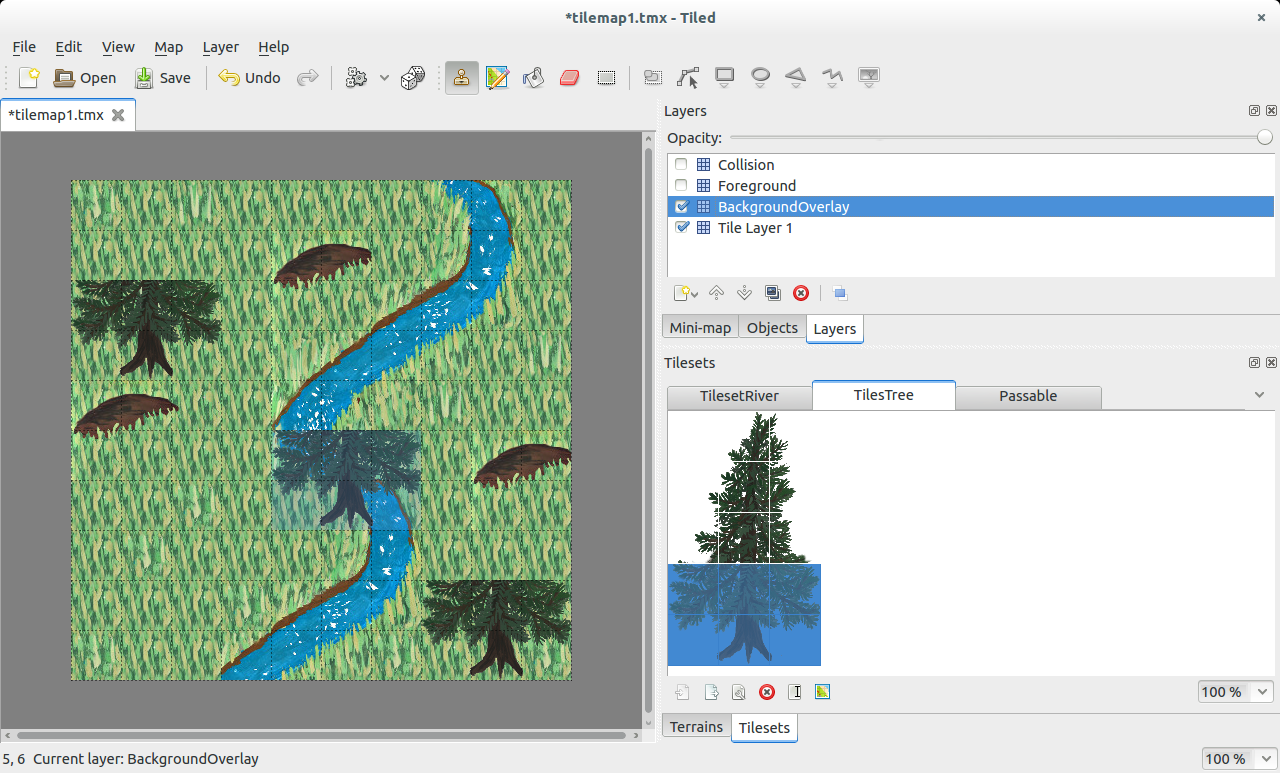
Task: Remove the selected layer with red X
Action: pyautogui.click(x=801, y=293)
